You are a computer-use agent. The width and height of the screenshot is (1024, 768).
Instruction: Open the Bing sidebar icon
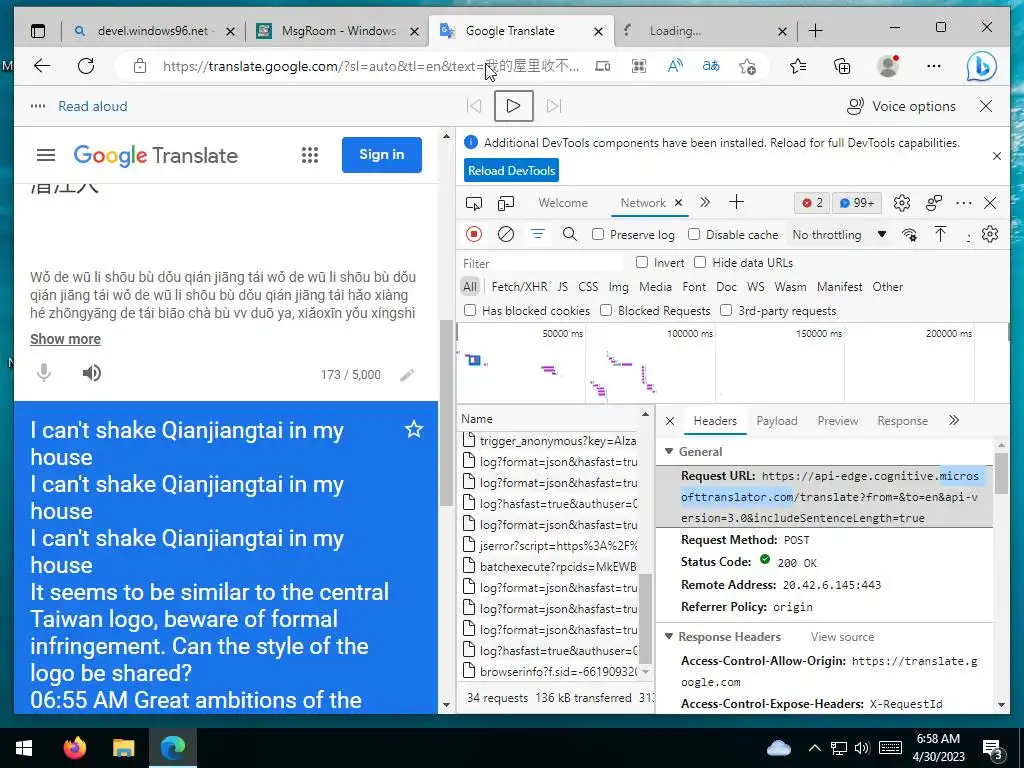coord(981,66)
